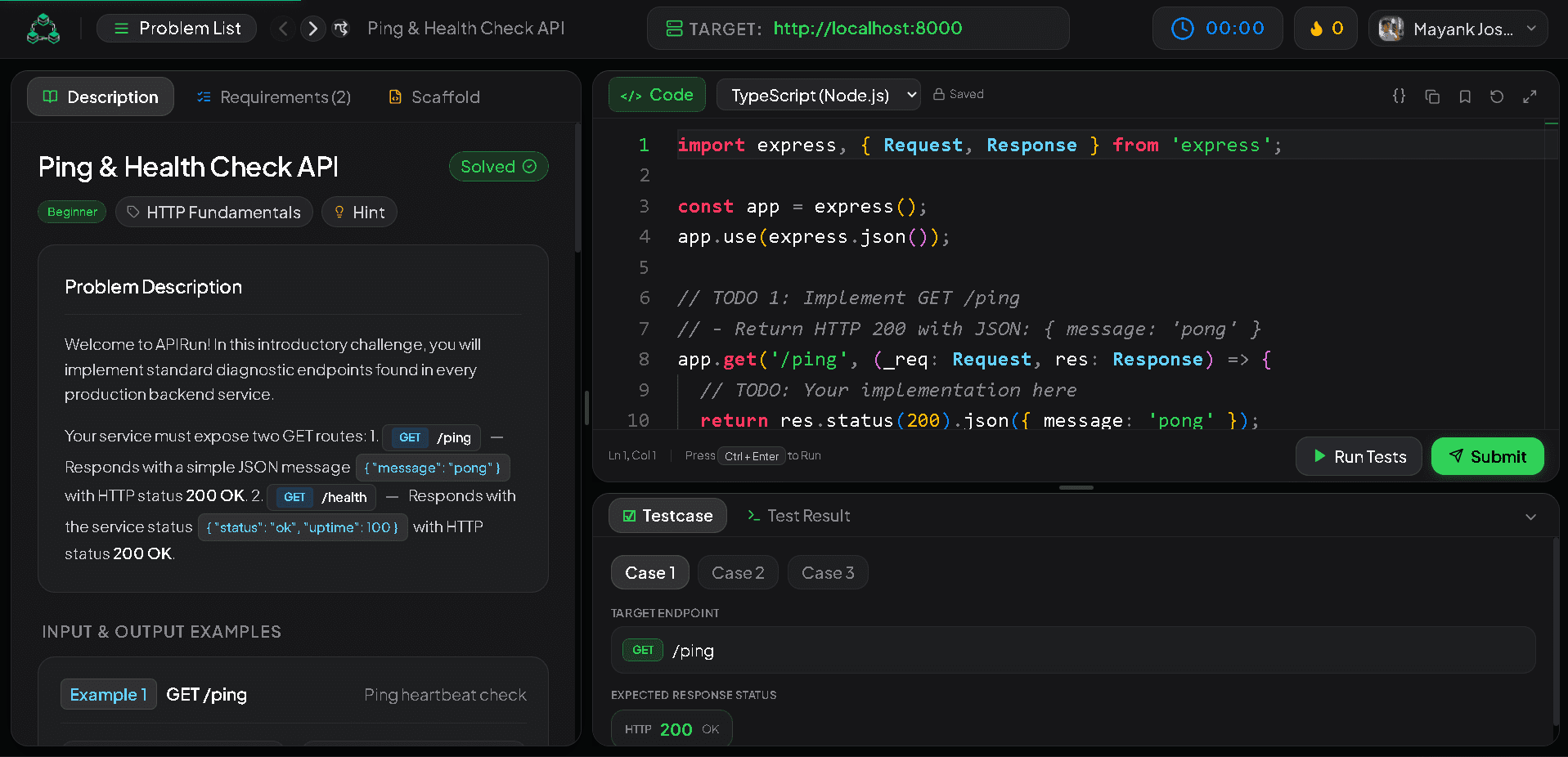Click the HTTP 200 OK expected status
Viewport: 1568px width, 757px height.
[672, 729]
